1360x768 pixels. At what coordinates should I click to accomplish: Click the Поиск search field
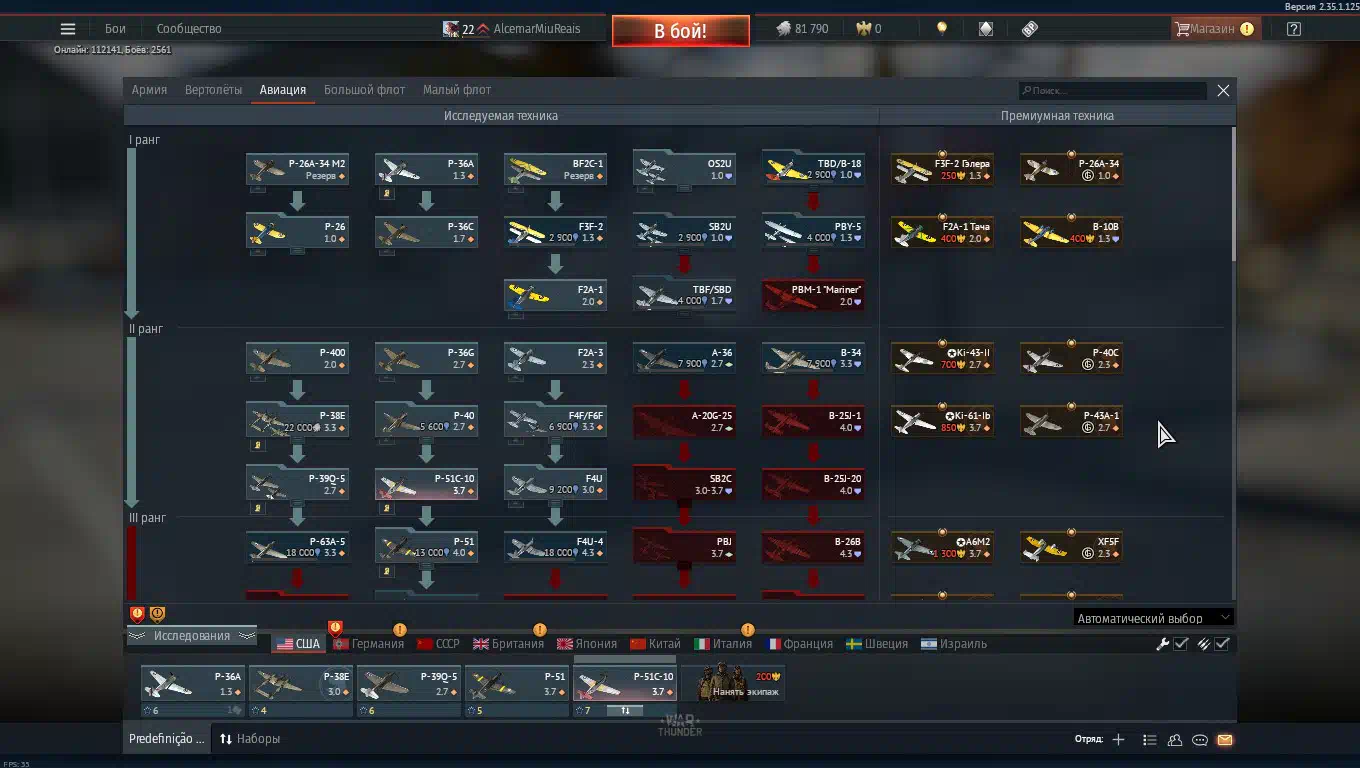1113,91
